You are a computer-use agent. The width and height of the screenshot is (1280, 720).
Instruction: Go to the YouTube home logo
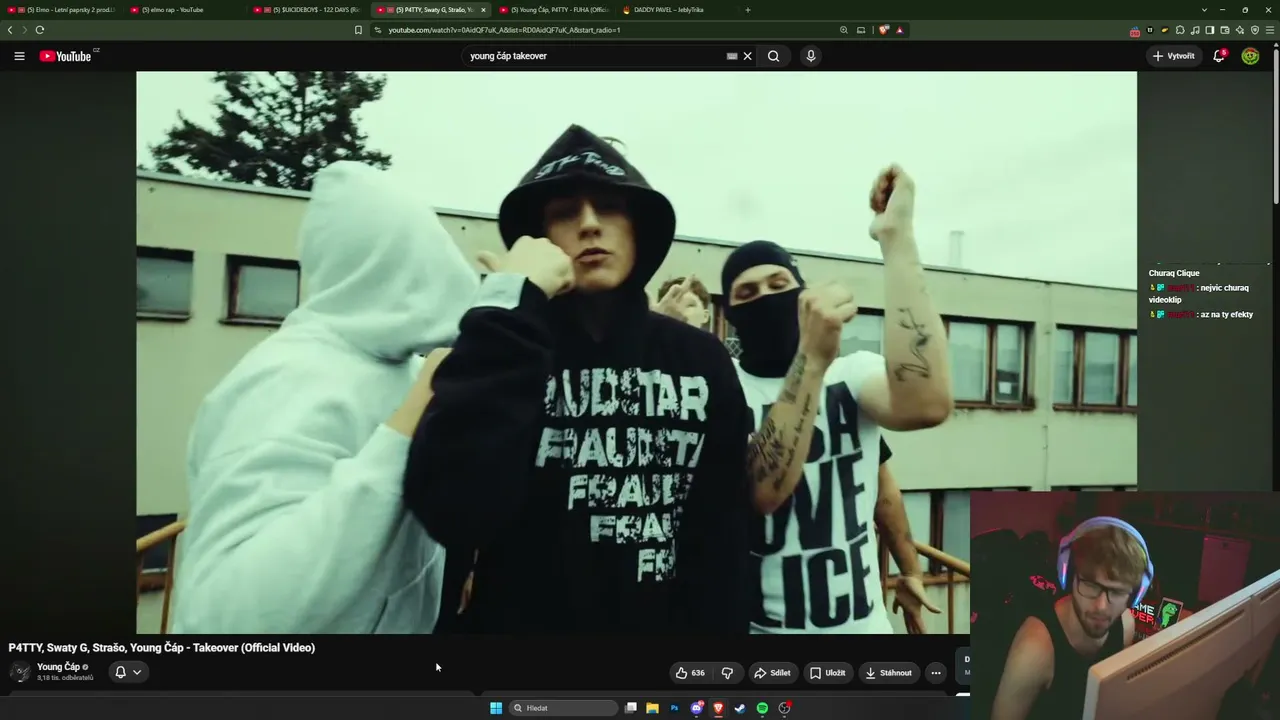coord(66,56)
